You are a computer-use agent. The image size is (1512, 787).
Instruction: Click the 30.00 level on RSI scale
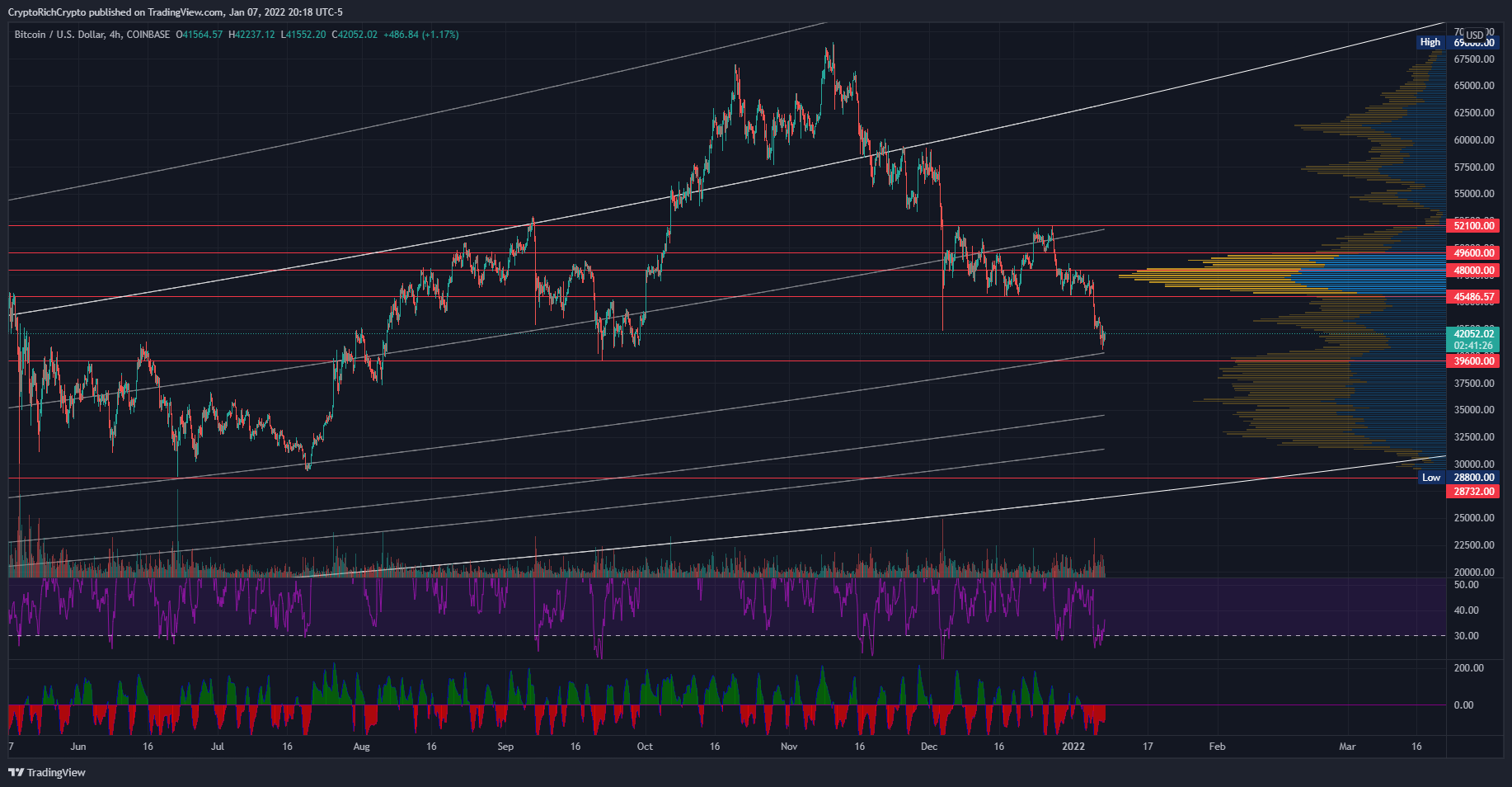pyautogui.click(x=1467, y=636)
